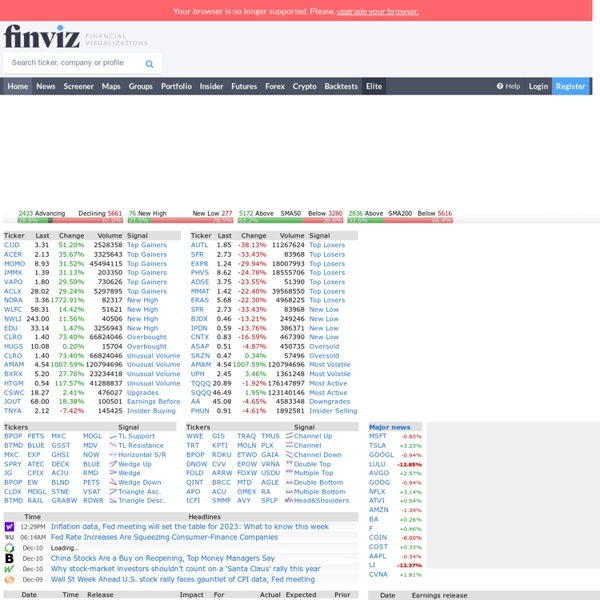This screenshot has height=600, width=600.
Task: Click the Head&Shoulders pattern icon
Action: (289, 501)
